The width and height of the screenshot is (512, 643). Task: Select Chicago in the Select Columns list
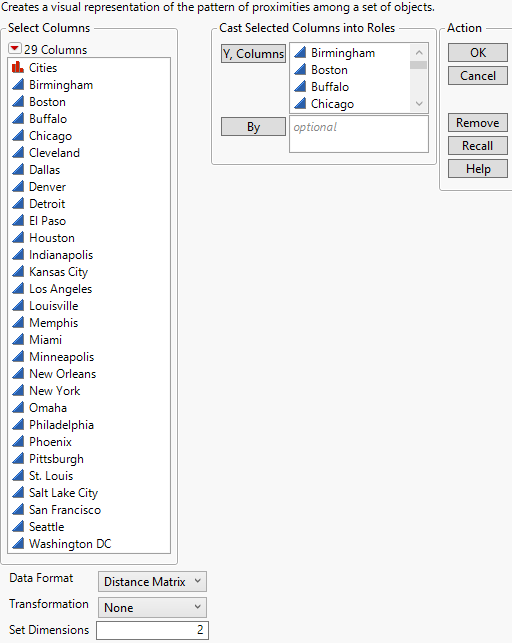pyautogui.click(x=50, y=136)
